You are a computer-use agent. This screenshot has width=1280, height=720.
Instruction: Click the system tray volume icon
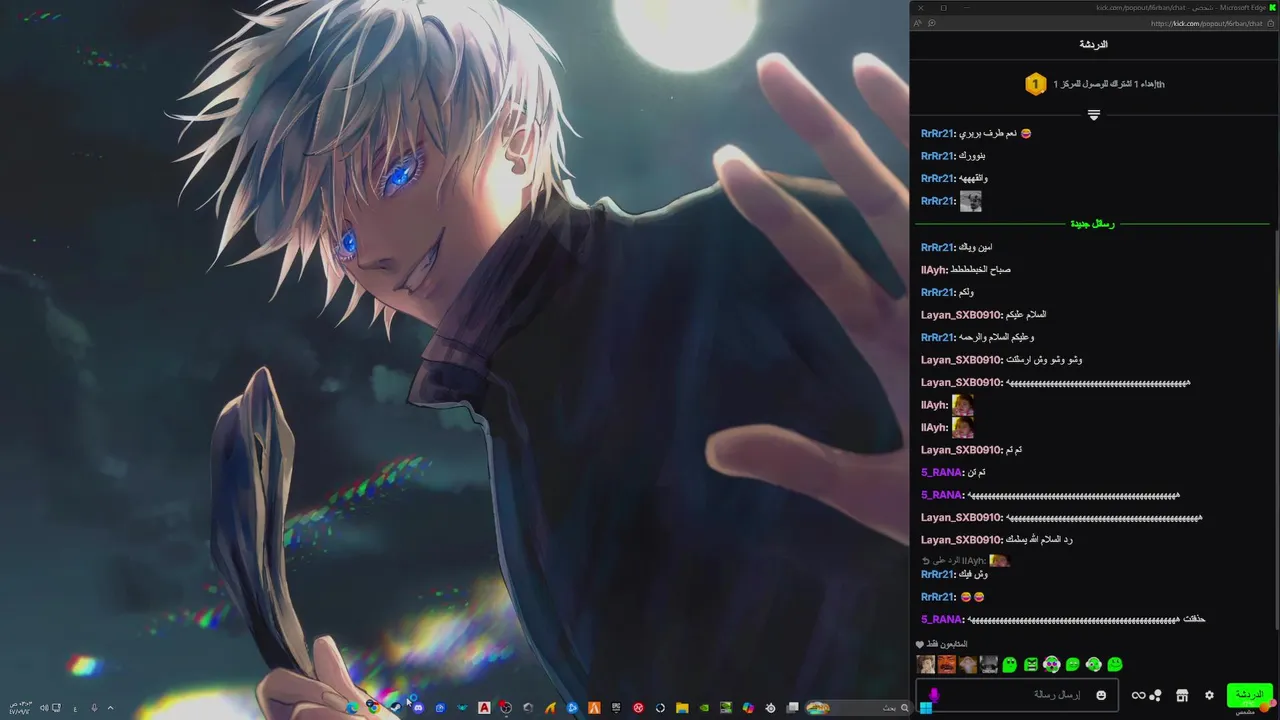click(44, 708)
